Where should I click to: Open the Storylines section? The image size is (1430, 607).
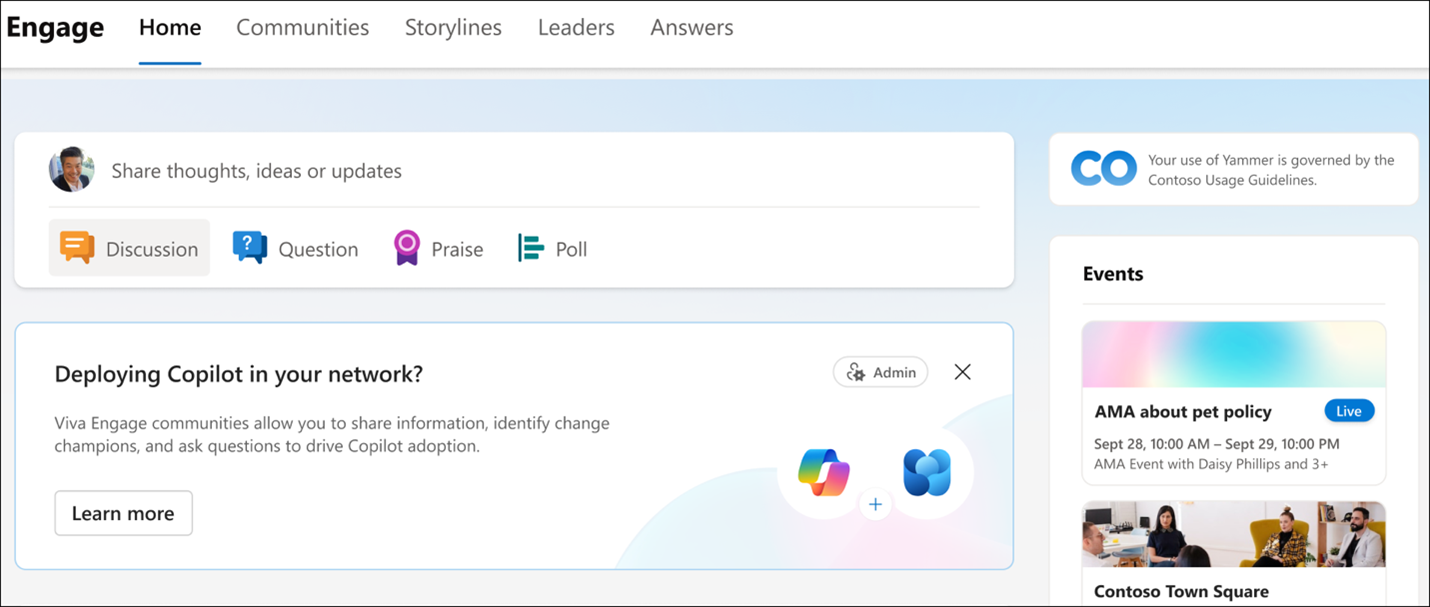(x=452, y=27)
